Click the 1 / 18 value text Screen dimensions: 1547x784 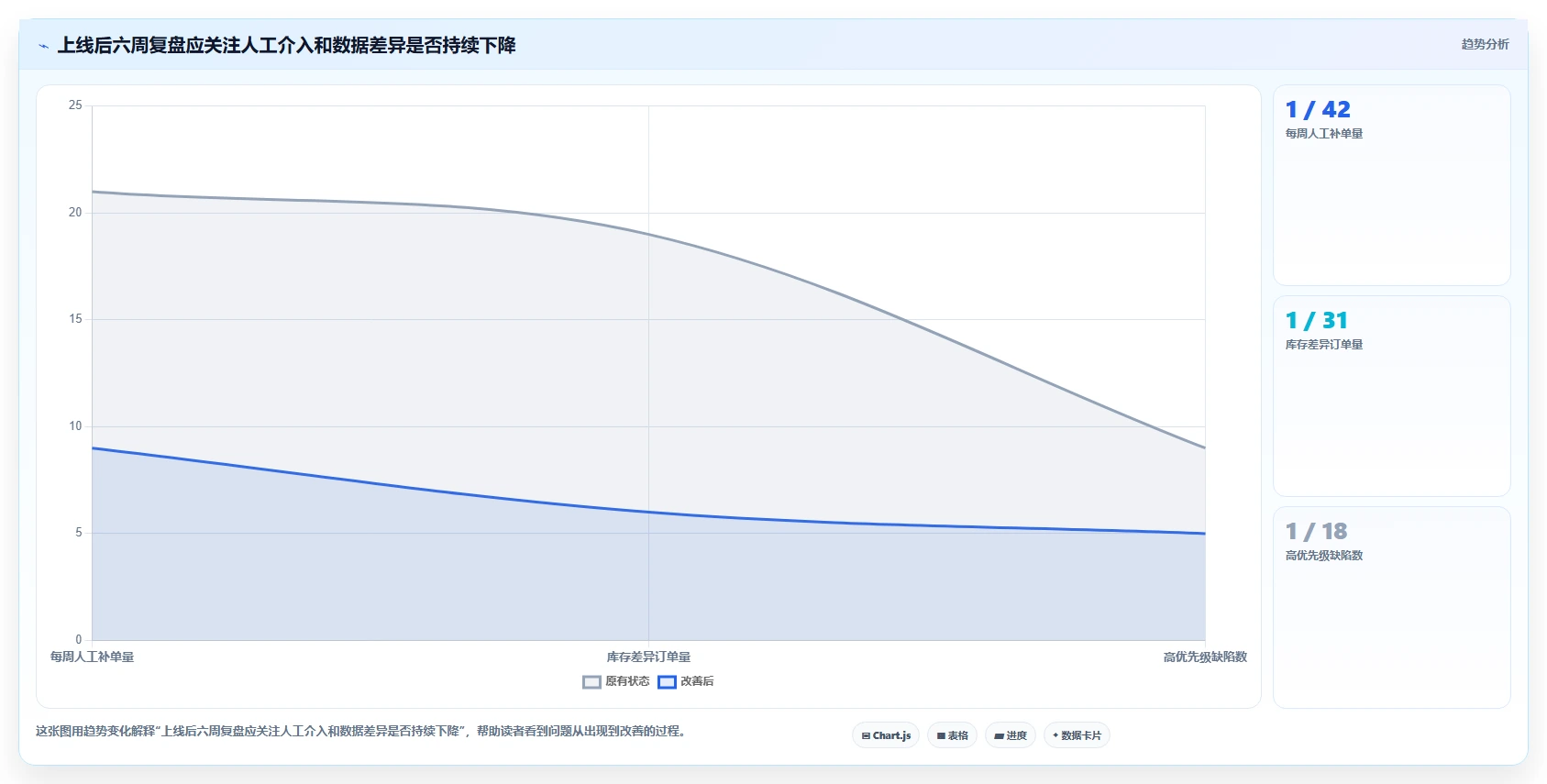1316,532
